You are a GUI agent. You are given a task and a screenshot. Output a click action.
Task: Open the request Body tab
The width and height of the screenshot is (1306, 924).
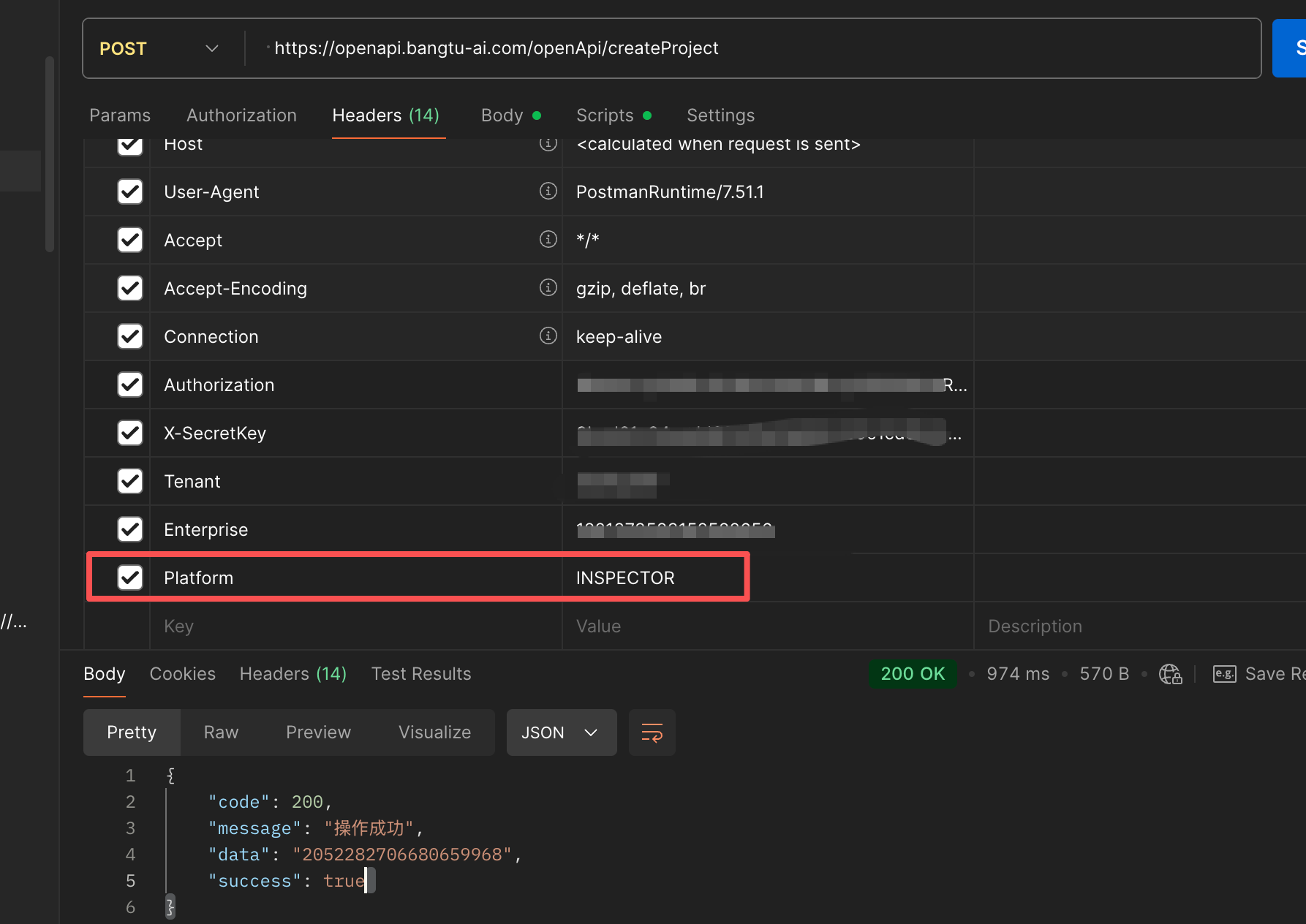pos(510,115)
